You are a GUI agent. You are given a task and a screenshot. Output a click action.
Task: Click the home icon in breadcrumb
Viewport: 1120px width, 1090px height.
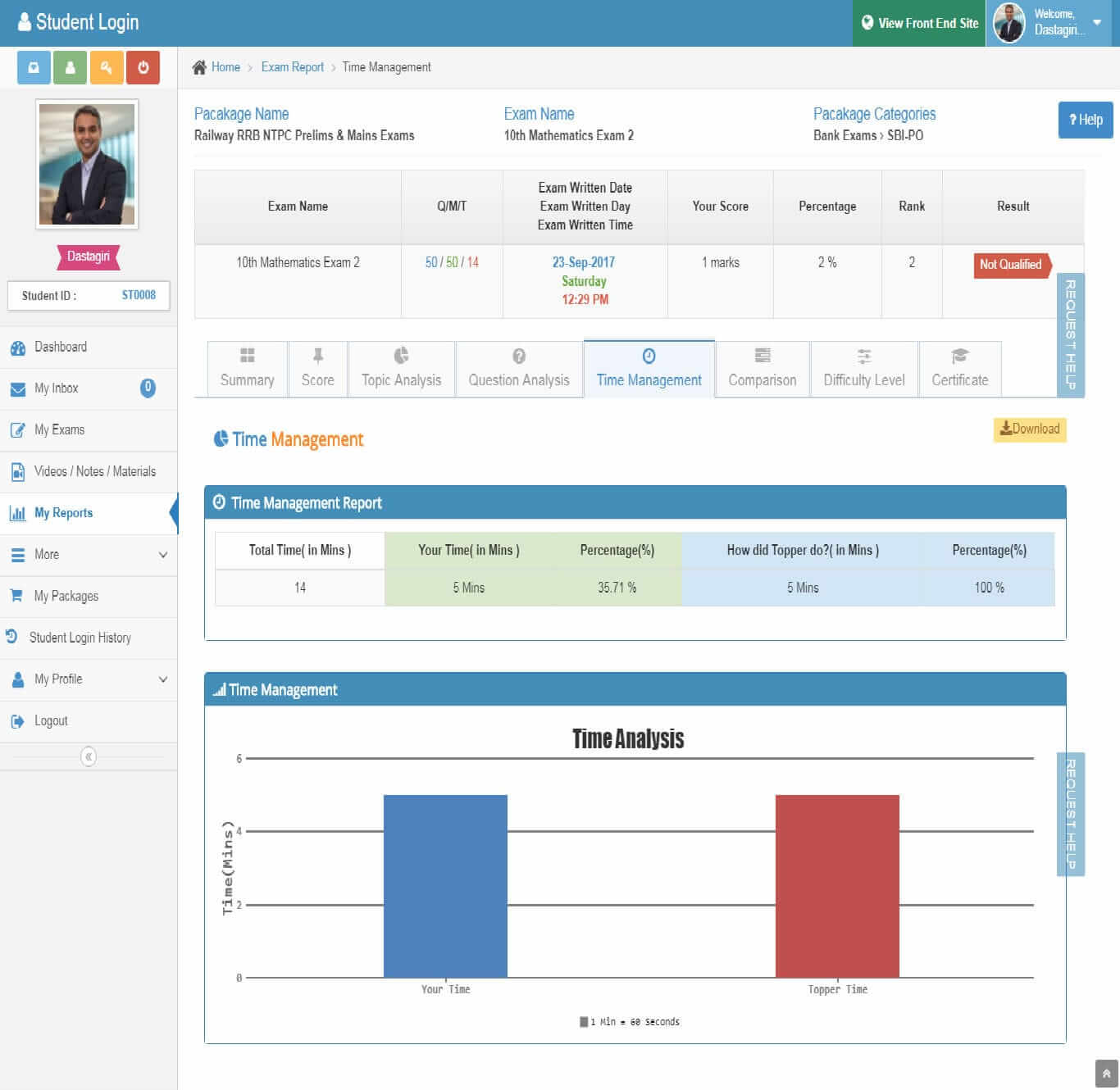[x=199, y=67]
